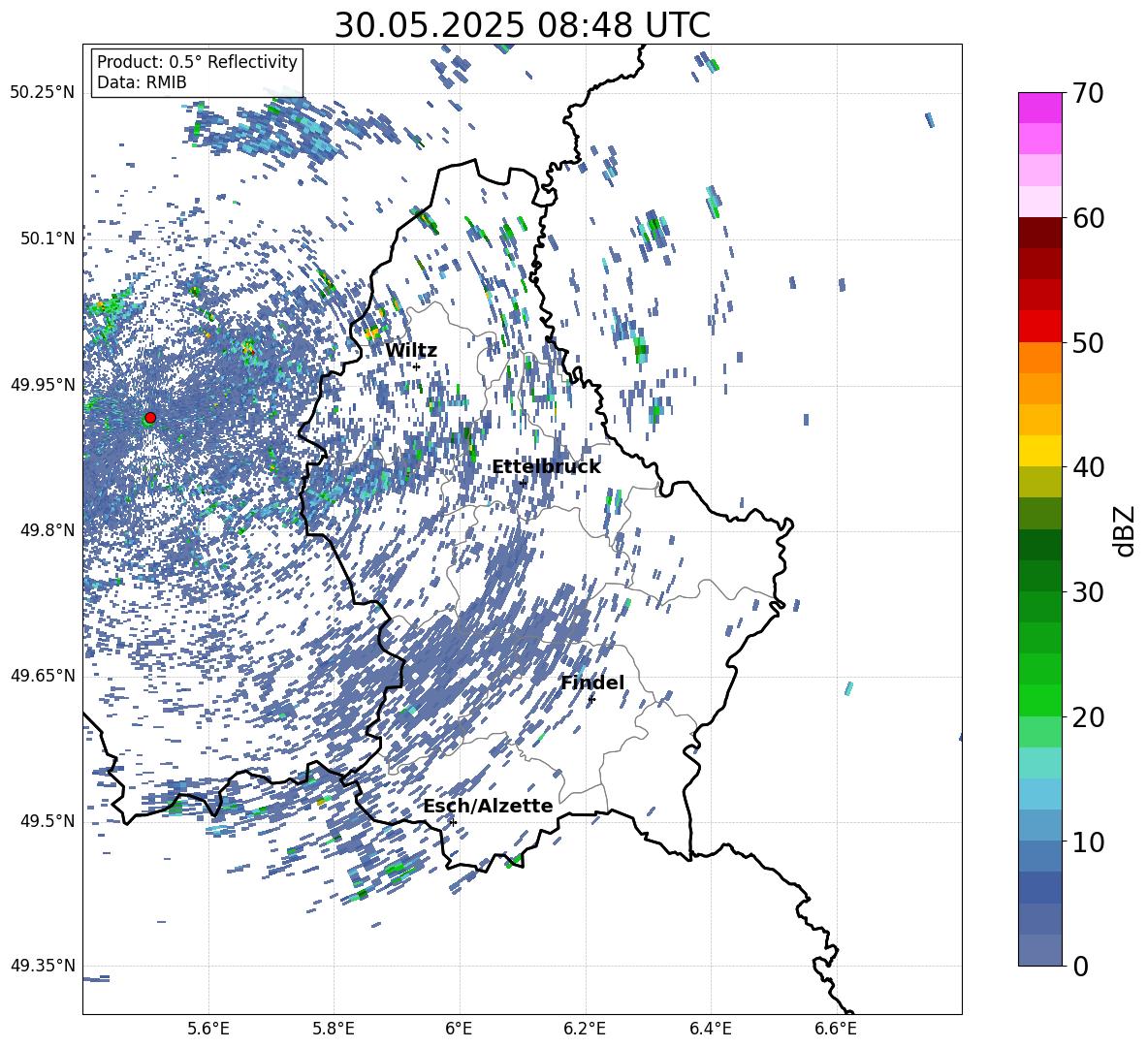The image size is (1148, 1048).
Task: Click the 0 colorbar tick label
Action: [1081, 966]
